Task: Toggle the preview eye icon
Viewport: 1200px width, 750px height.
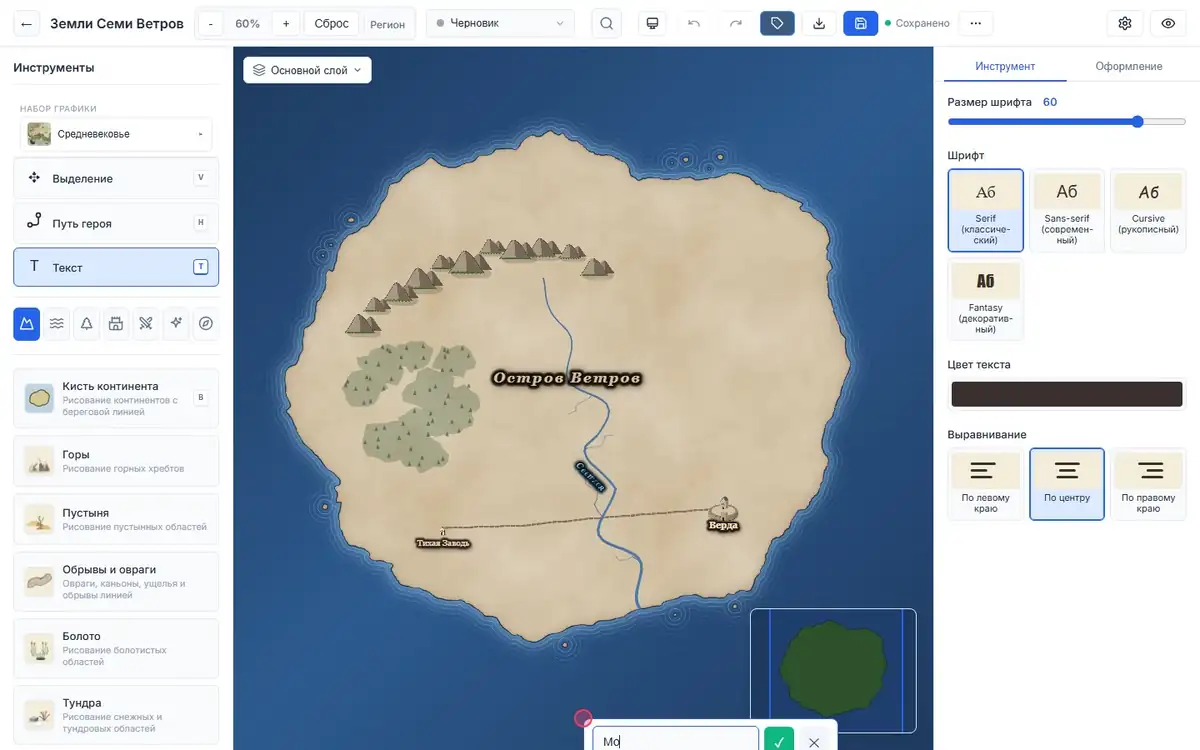Action: [x=1168, y=23]
